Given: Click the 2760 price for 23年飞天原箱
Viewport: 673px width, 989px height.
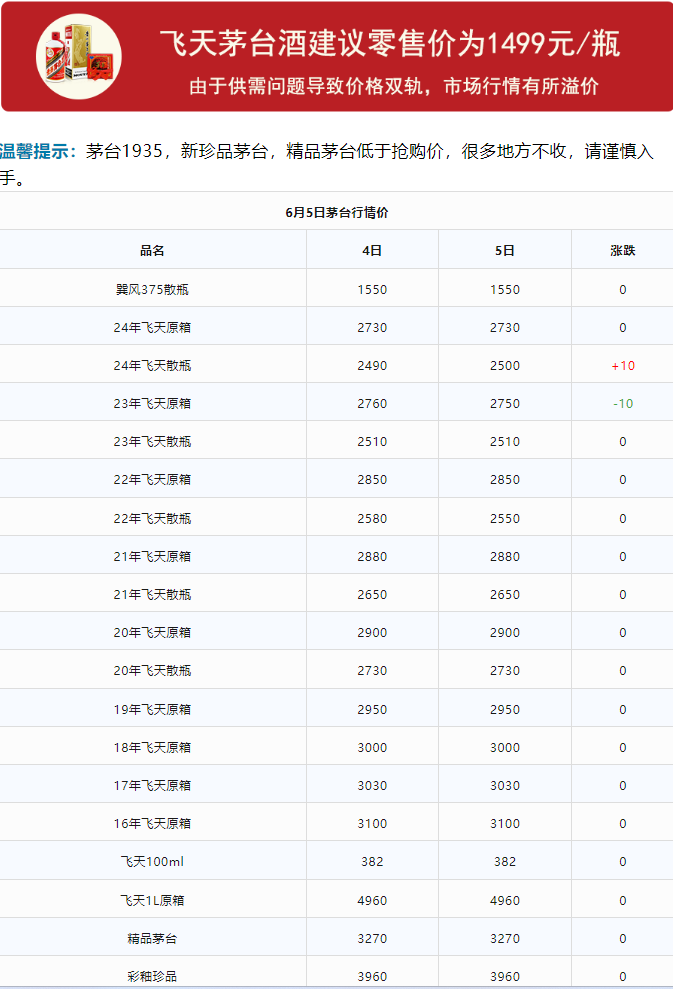Looking at the screenshot, I should pyautogui.click(x=372, y=404).
